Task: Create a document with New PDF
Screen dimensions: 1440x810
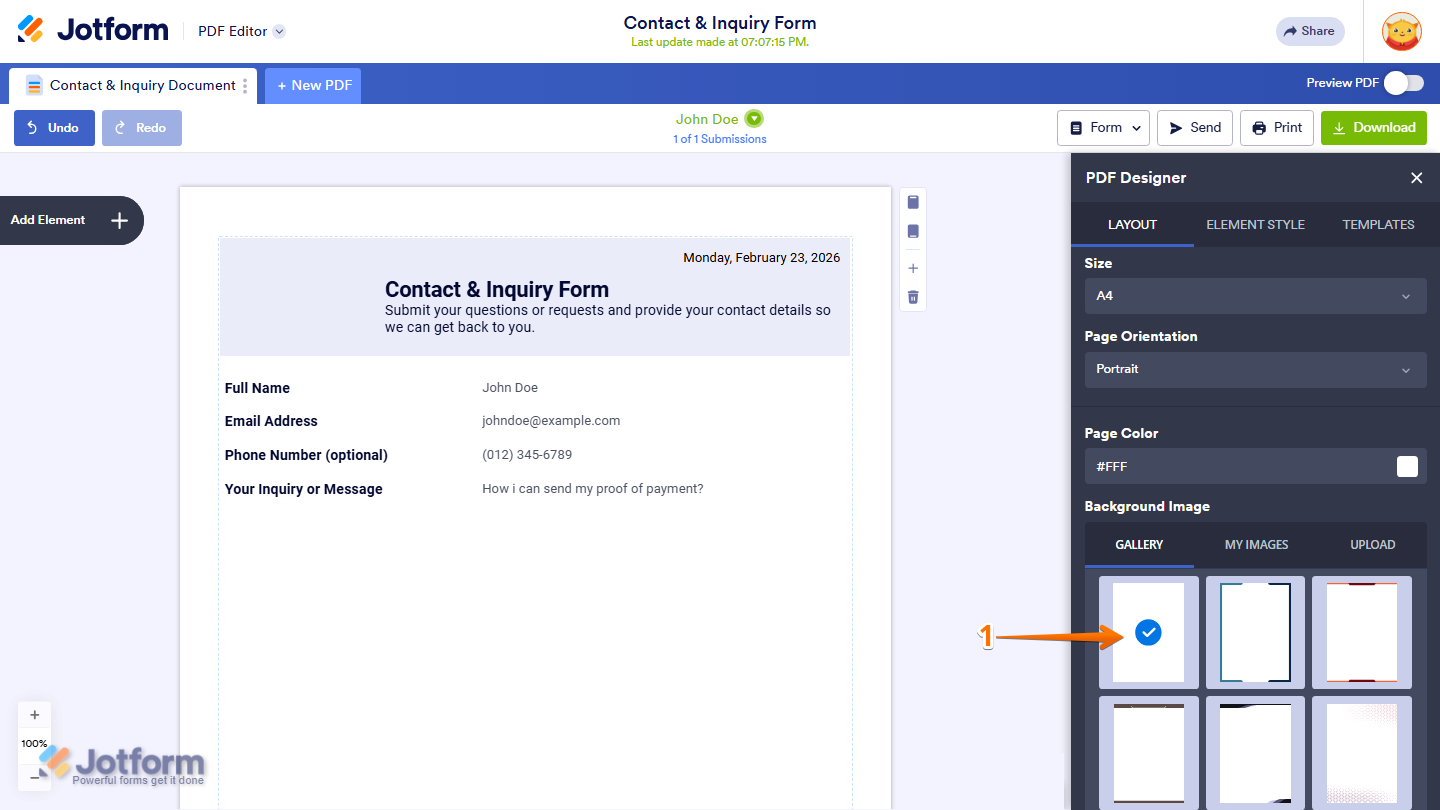Action: tap(312, 85)
